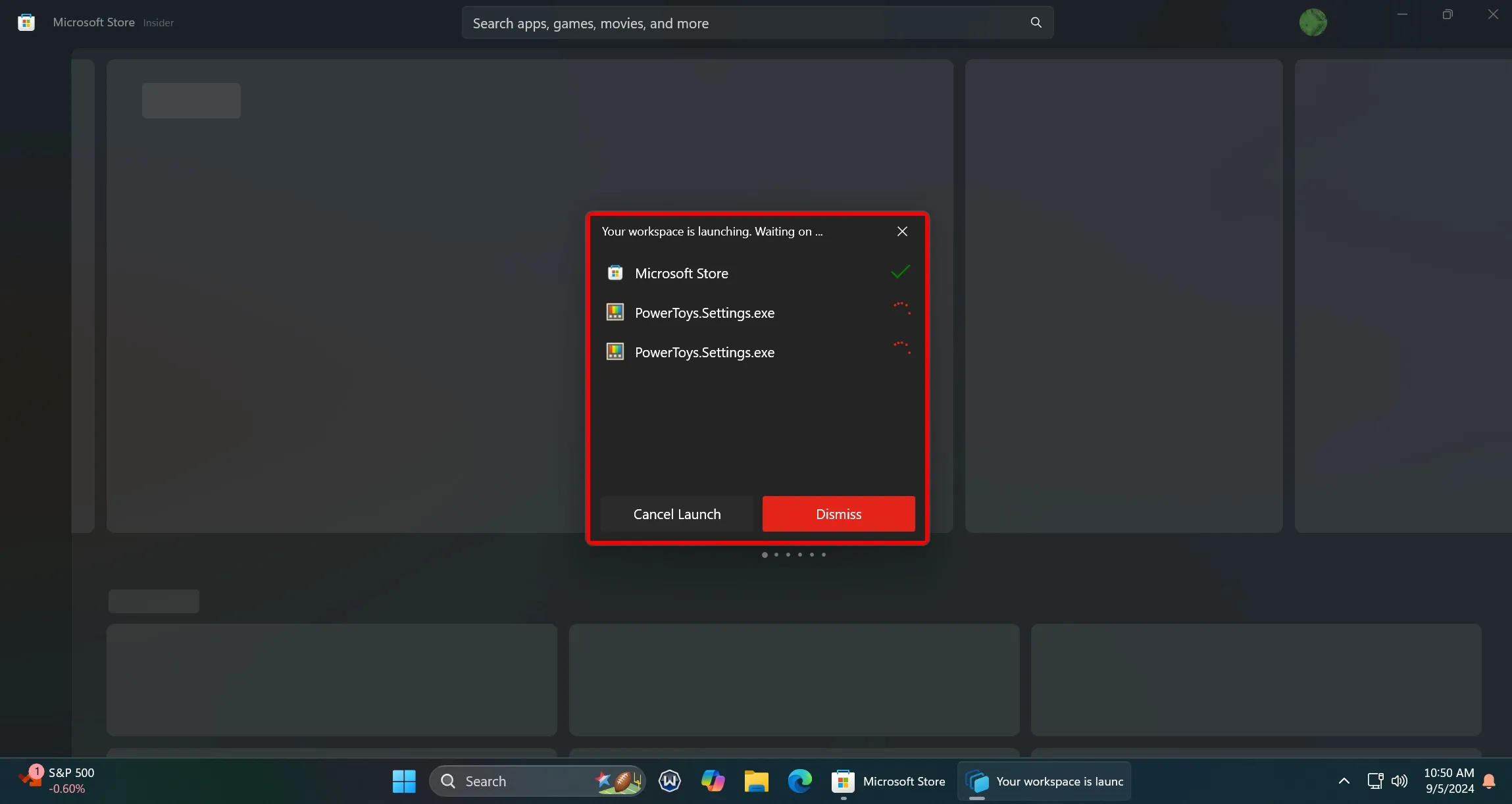The image size is (1512, 804).
Task: Click the Windows Start menu icon
Action: pos(404,781)
